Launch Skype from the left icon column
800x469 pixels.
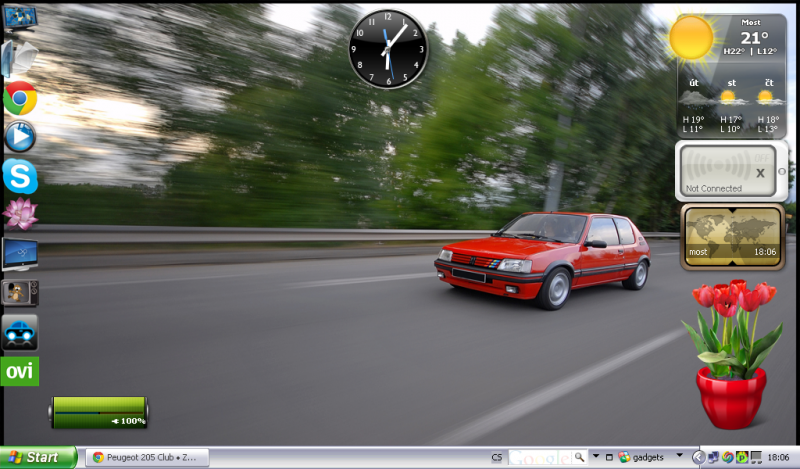click(x=20, y=176)
